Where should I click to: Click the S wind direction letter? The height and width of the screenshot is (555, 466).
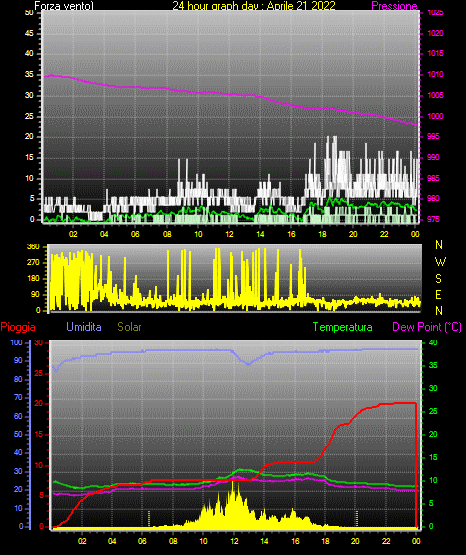(x=438, y=279)
